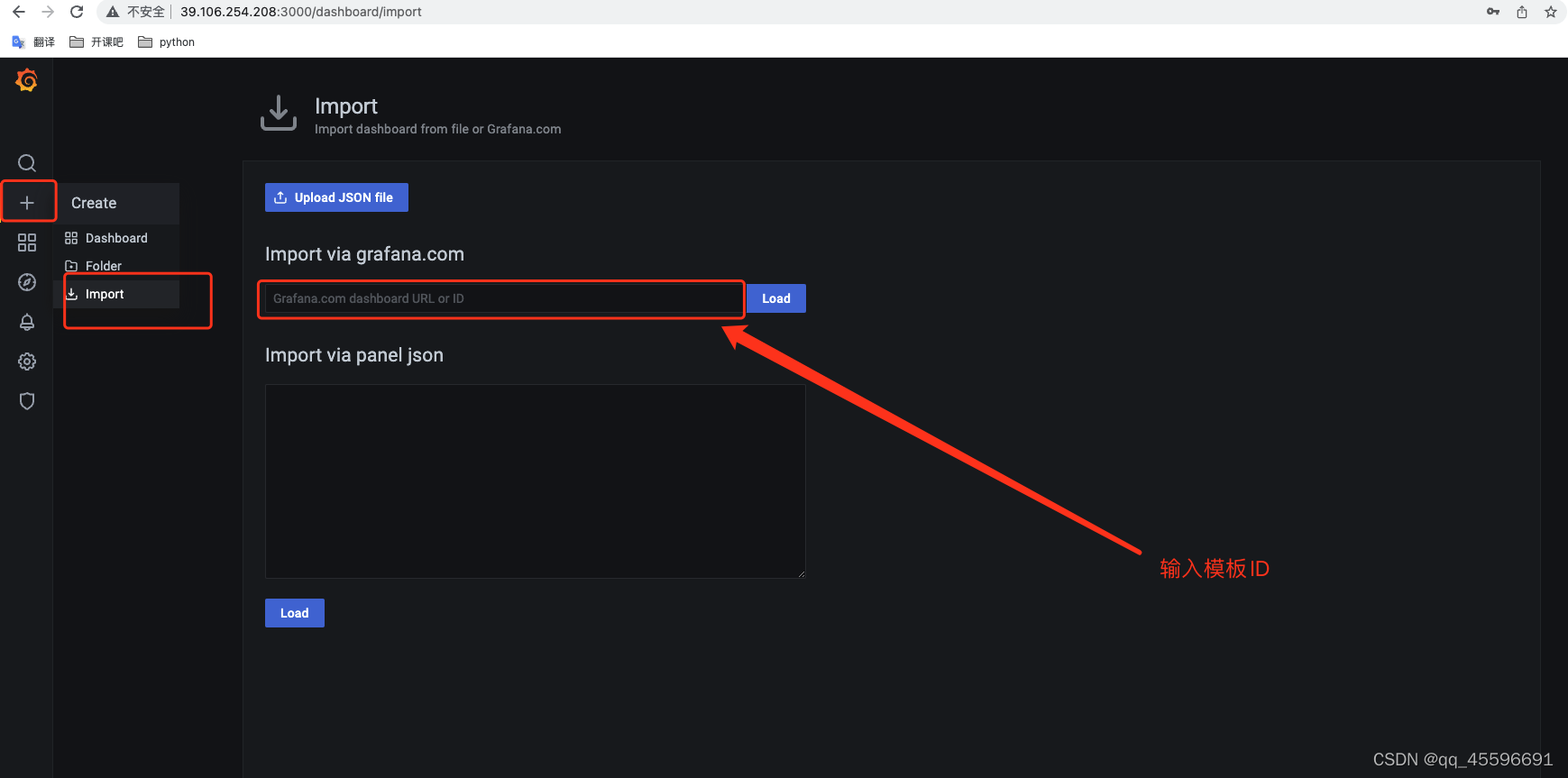
Task: Click 'Import dashboard from file or Grafana.com' subtitle
Action: pyautogui.click(x=437, y=129)
